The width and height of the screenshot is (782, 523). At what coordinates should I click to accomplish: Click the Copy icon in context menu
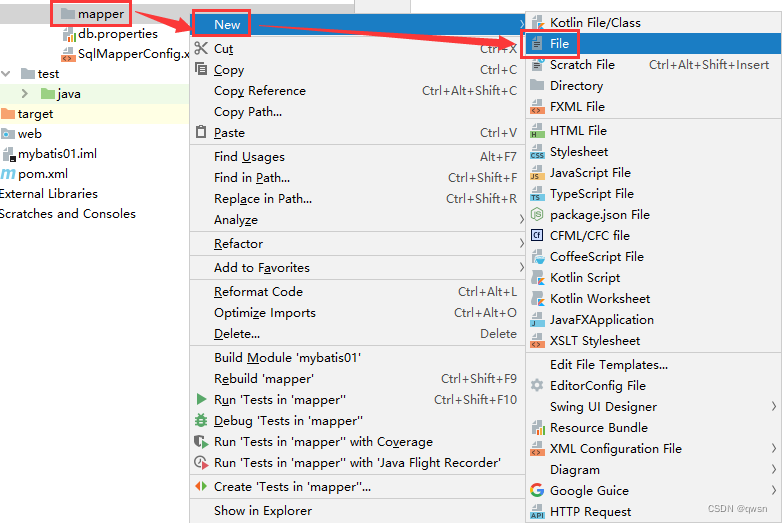[x=201, y=69]
